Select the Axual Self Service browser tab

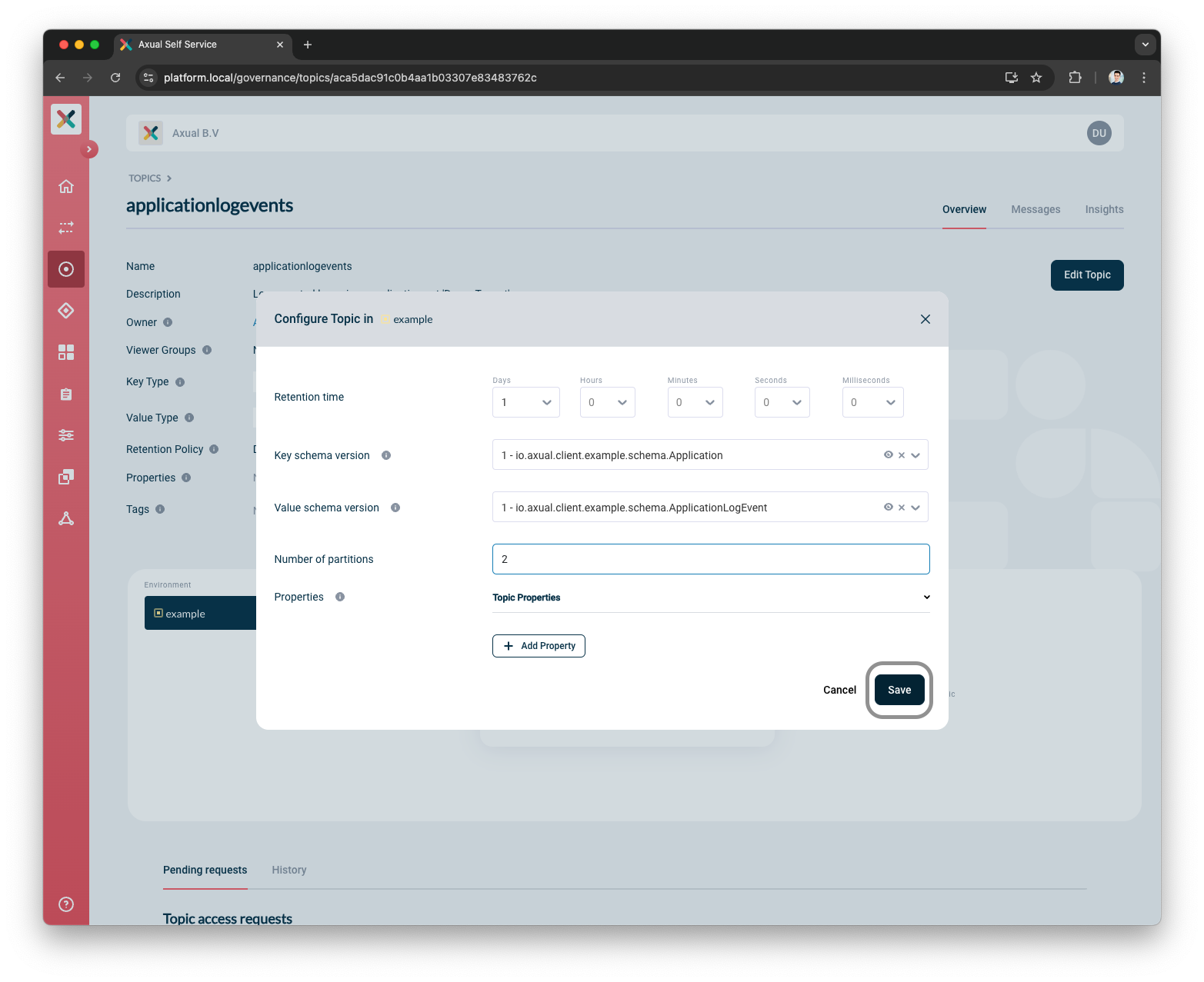203,45
